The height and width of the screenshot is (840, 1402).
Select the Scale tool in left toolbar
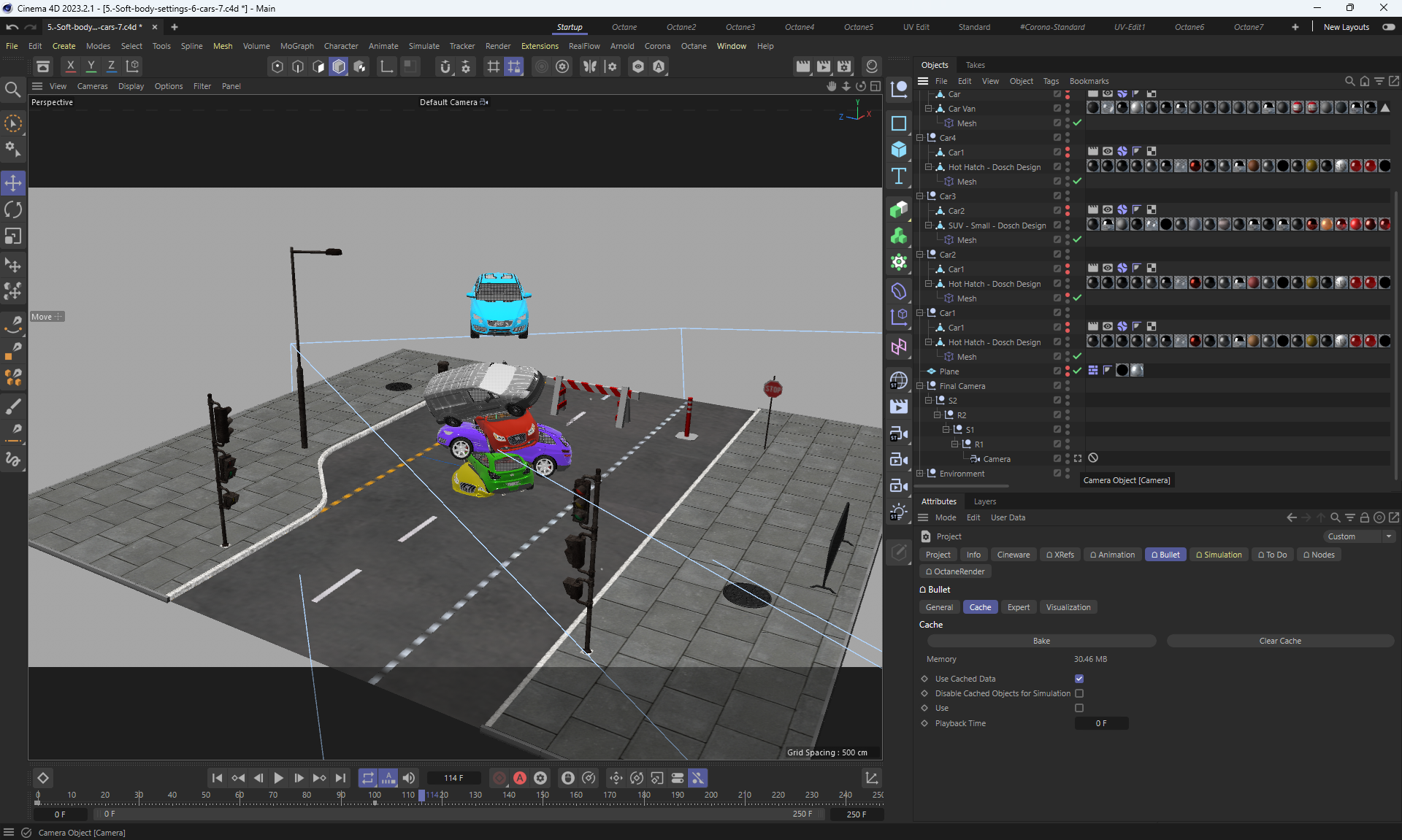point(13,236)
